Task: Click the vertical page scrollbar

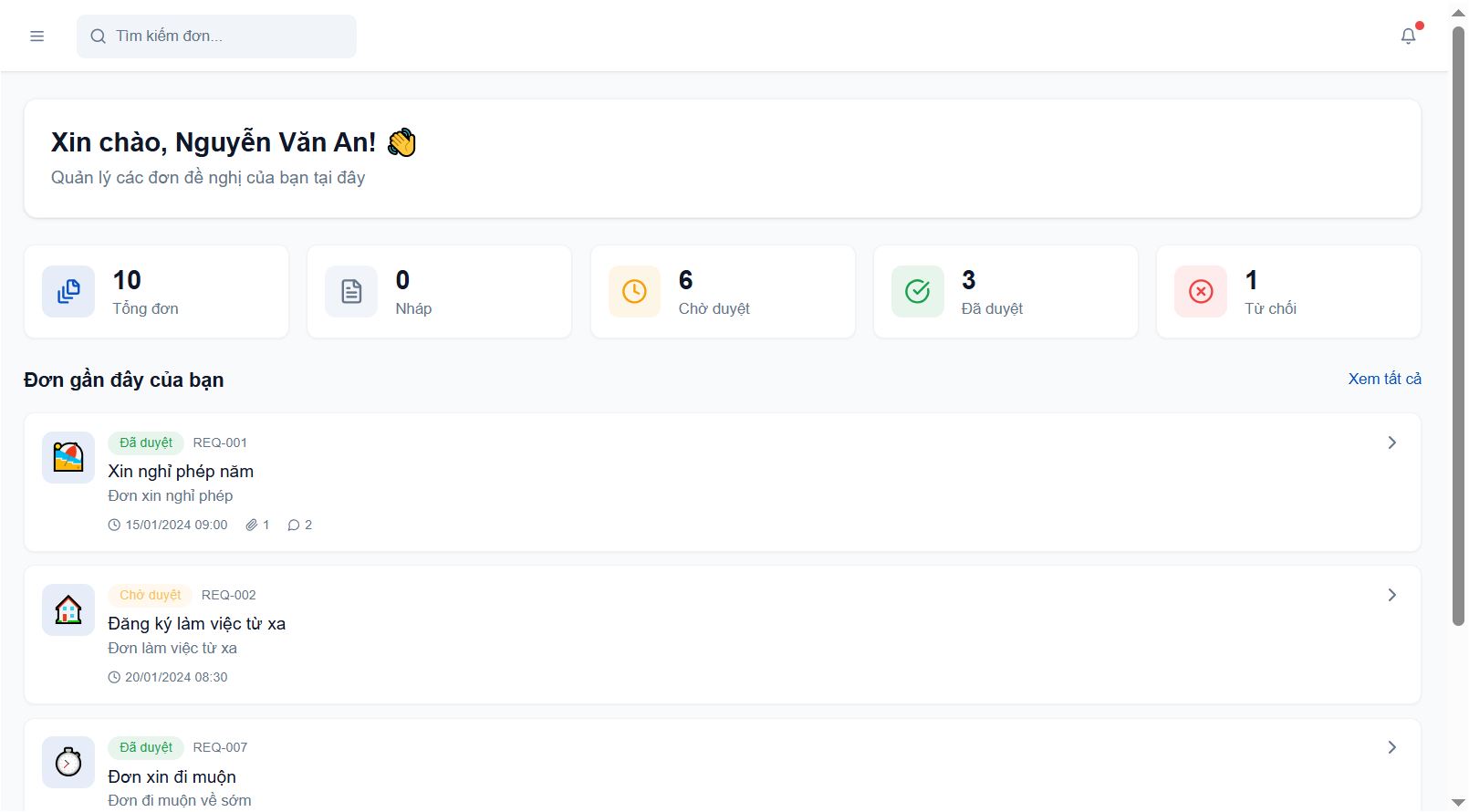Action: pyautogui.click(x=1458, y=328)
